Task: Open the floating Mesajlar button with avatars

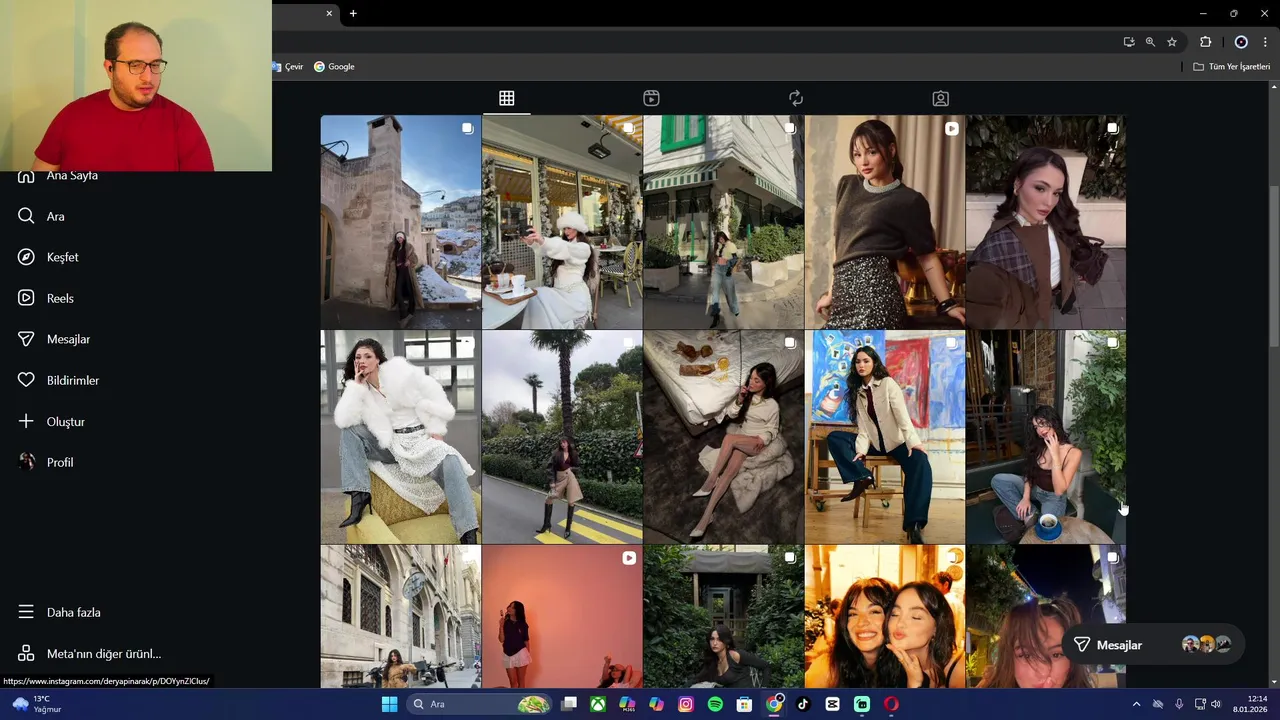Action: click(x=1153, y=645)
